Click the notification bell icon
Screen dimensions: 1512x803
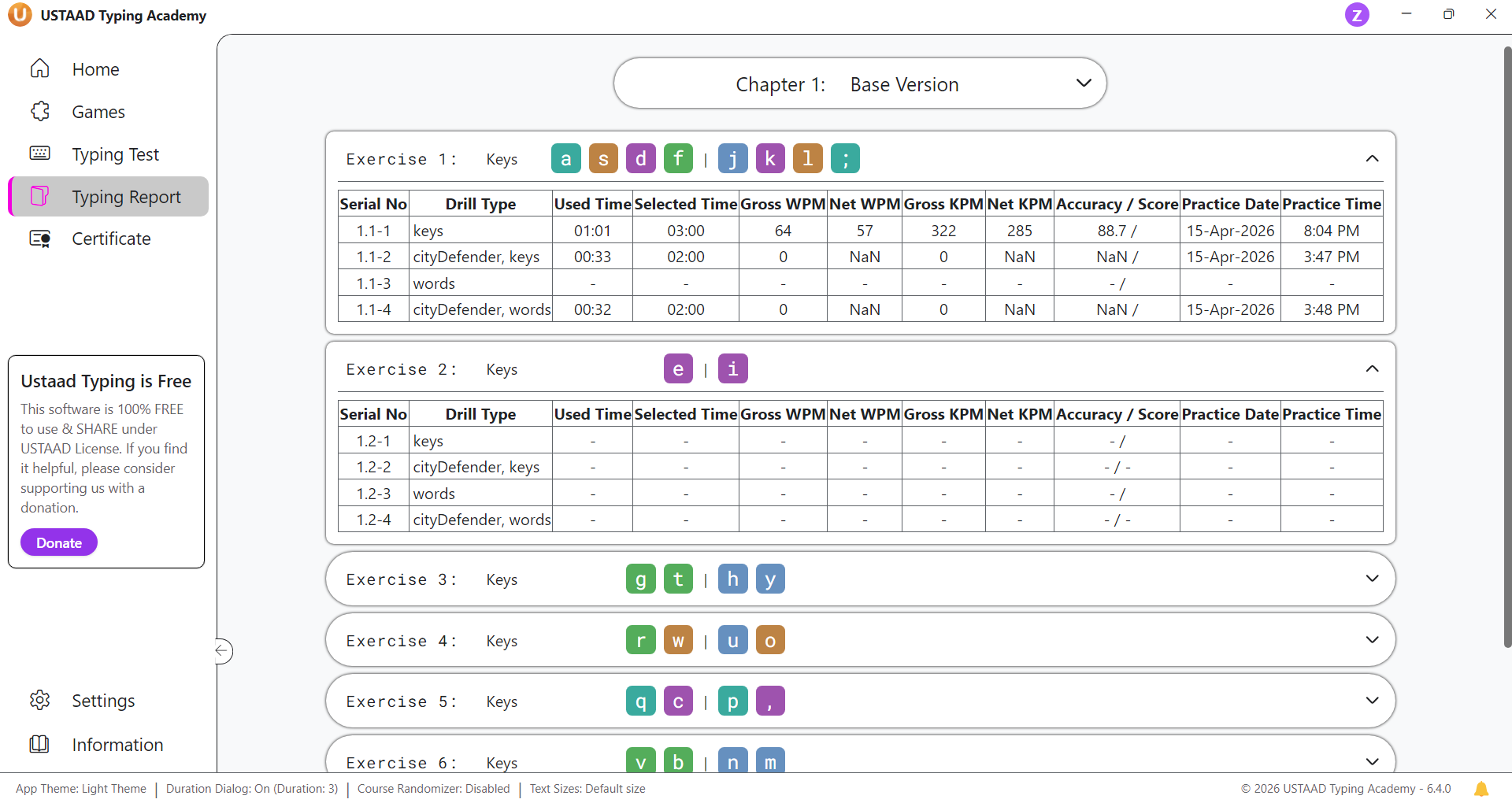point(1480,789)
